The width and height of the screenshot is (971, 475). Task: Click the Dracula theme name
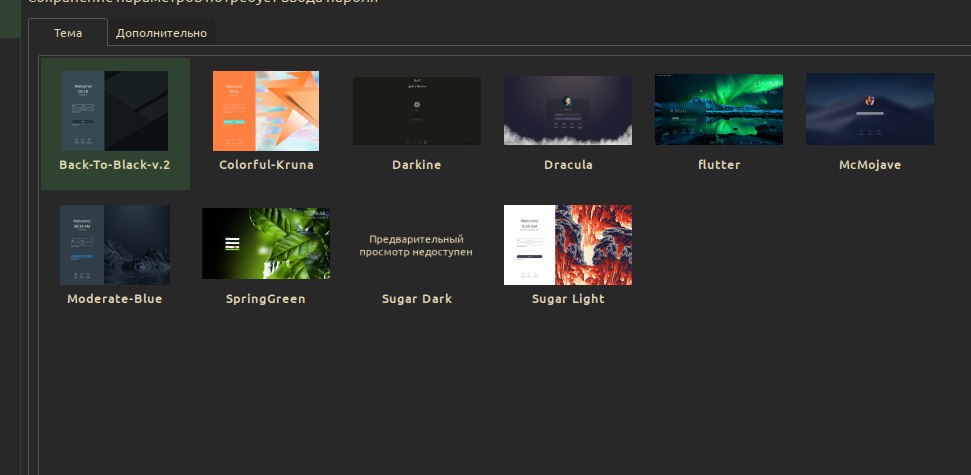(568, 165)
